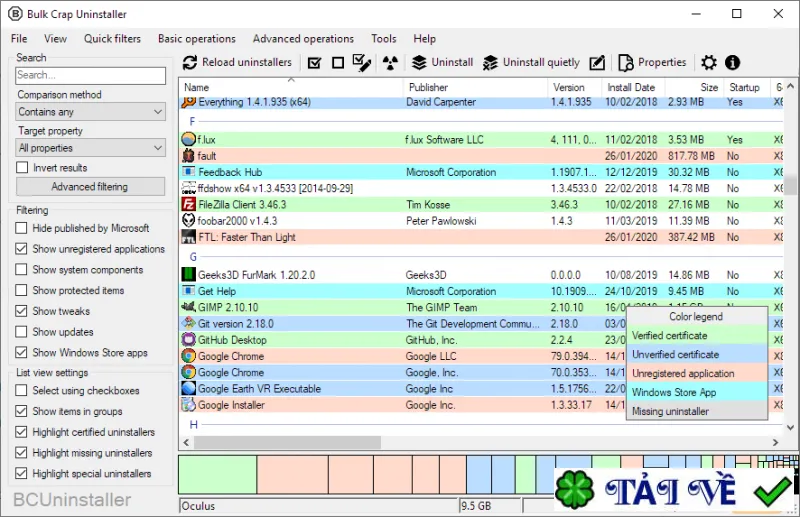Click inside the Search input field
This screenshot has height=517, width=800.
[x=90, y=75]
